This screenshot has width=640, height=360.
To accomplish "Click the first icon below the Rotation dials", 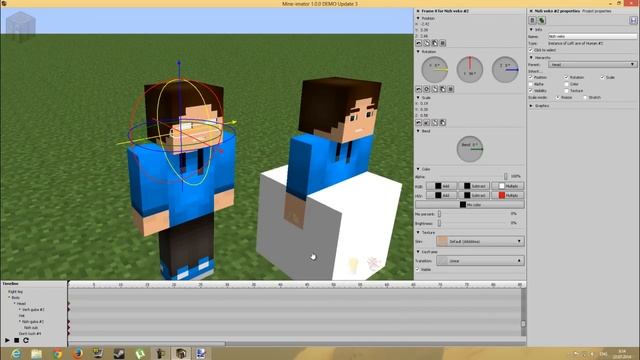I will coord(419,89).
